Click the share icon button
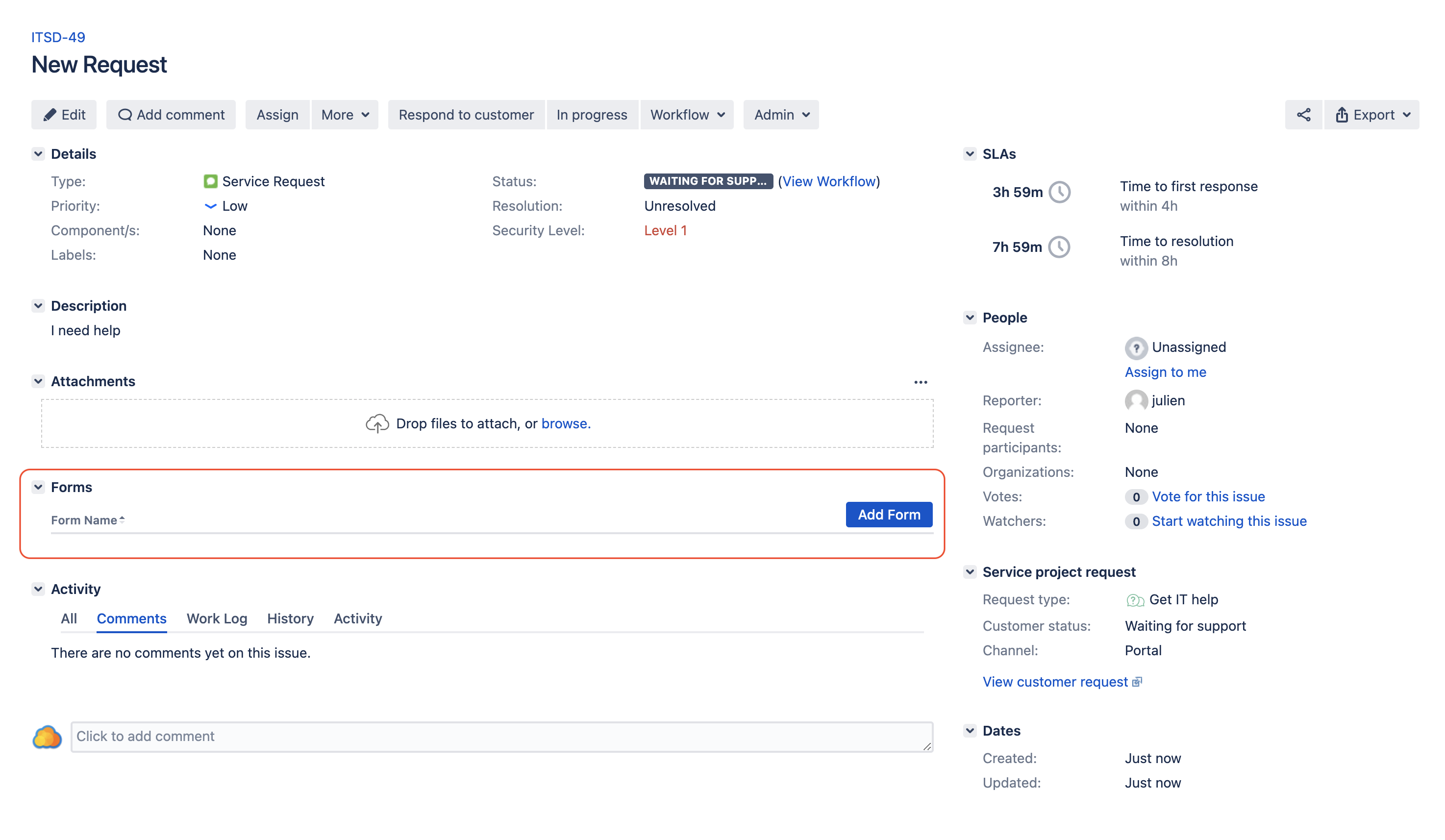1445x840 pixels. (x=1303, y=115)
